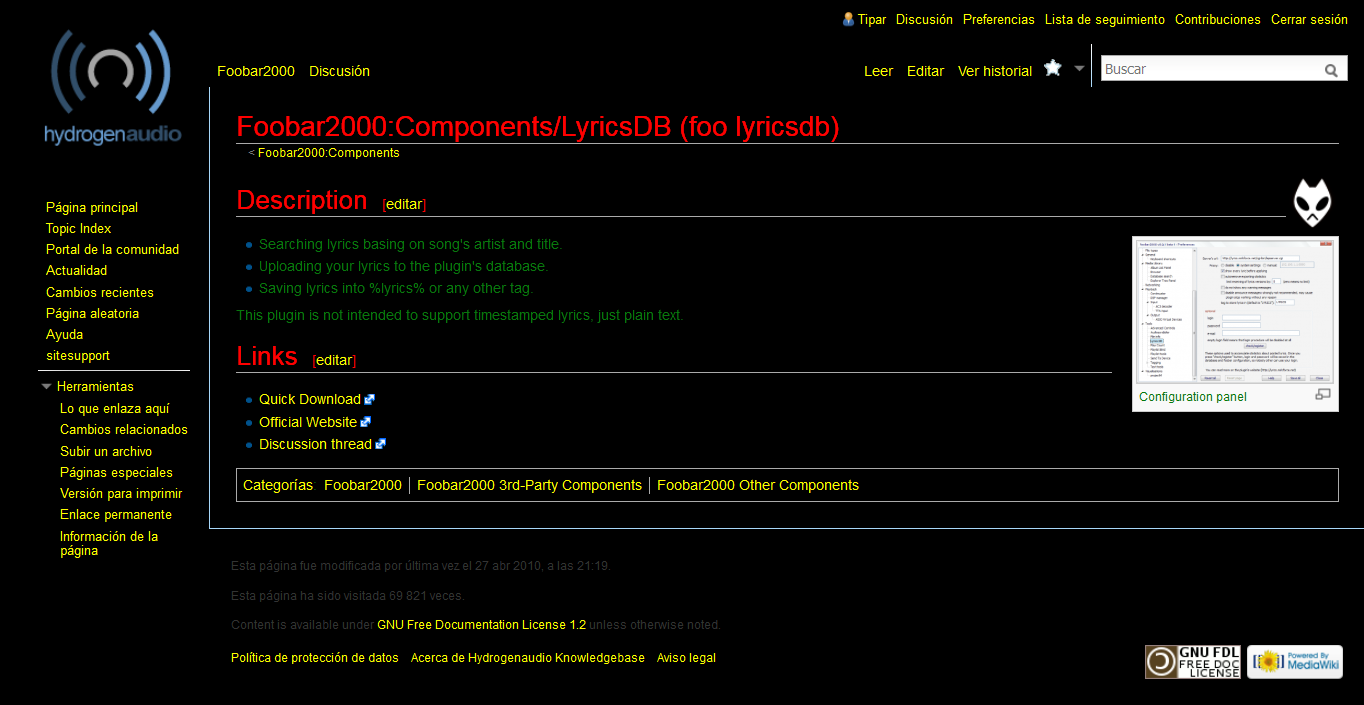This screenshot has width=1364, height=705.
Task: Open the Categorías link
Action: click(278, 485)
